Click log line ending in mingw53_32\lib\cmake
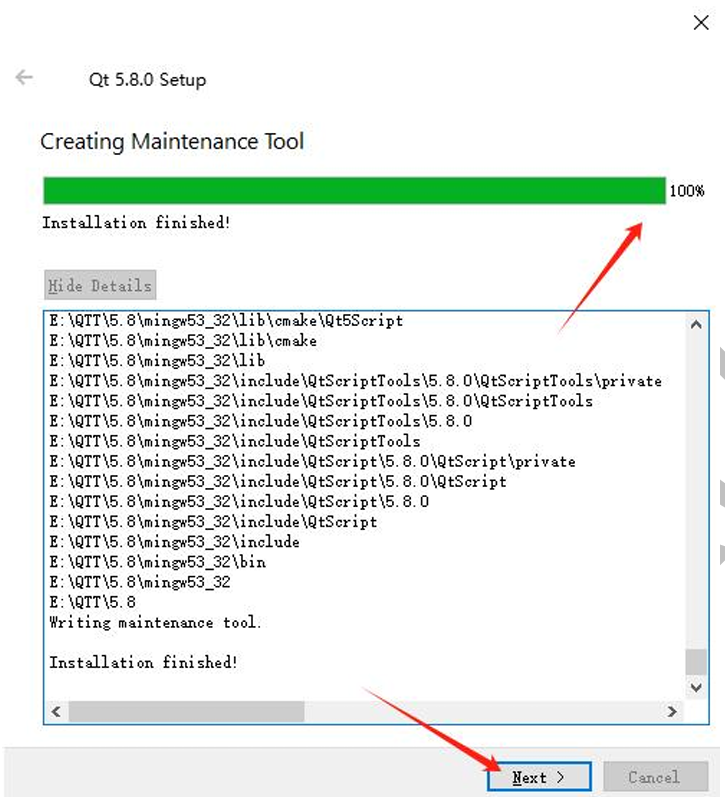 click(x=183, y=341)
